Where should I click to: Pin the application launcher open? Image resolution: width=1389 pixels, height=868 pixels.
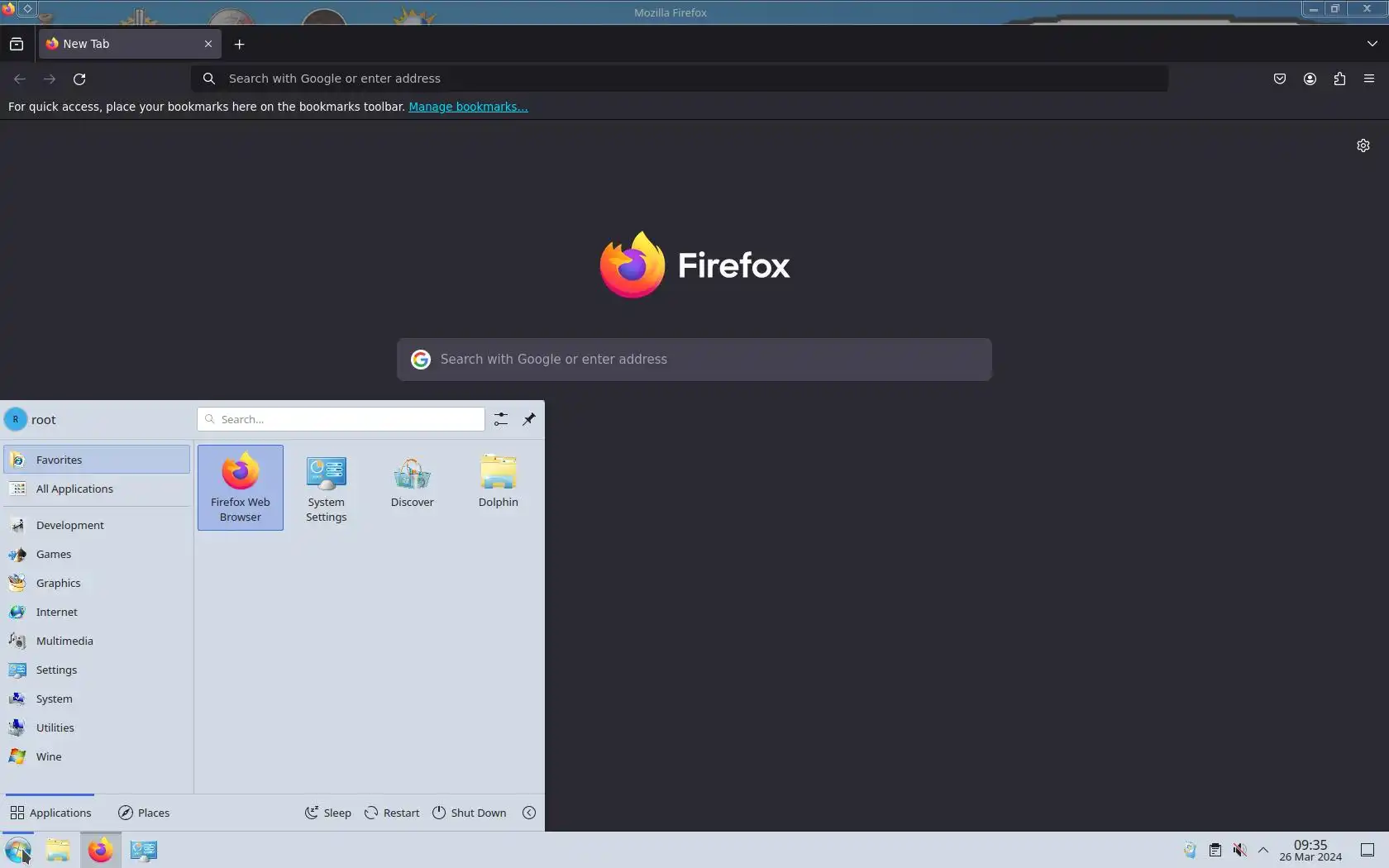tap(529, 419)
